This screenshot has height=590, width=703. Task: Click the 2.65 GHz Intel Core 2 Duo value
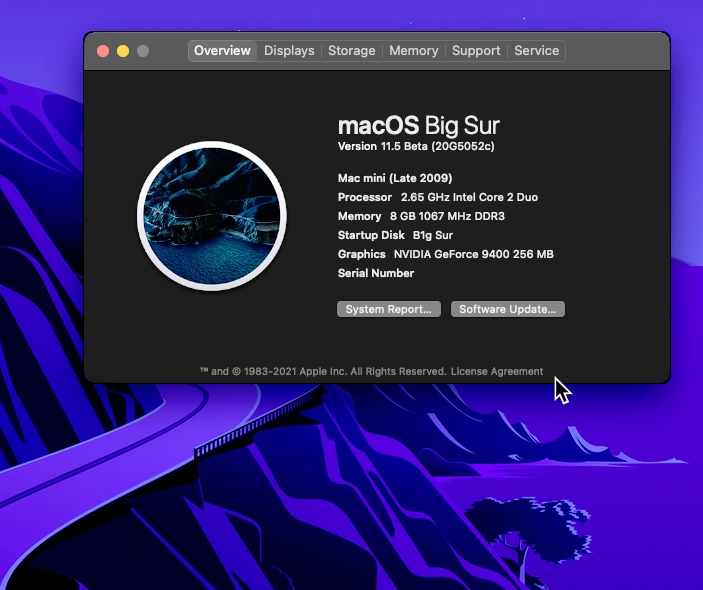coord(469,197)
